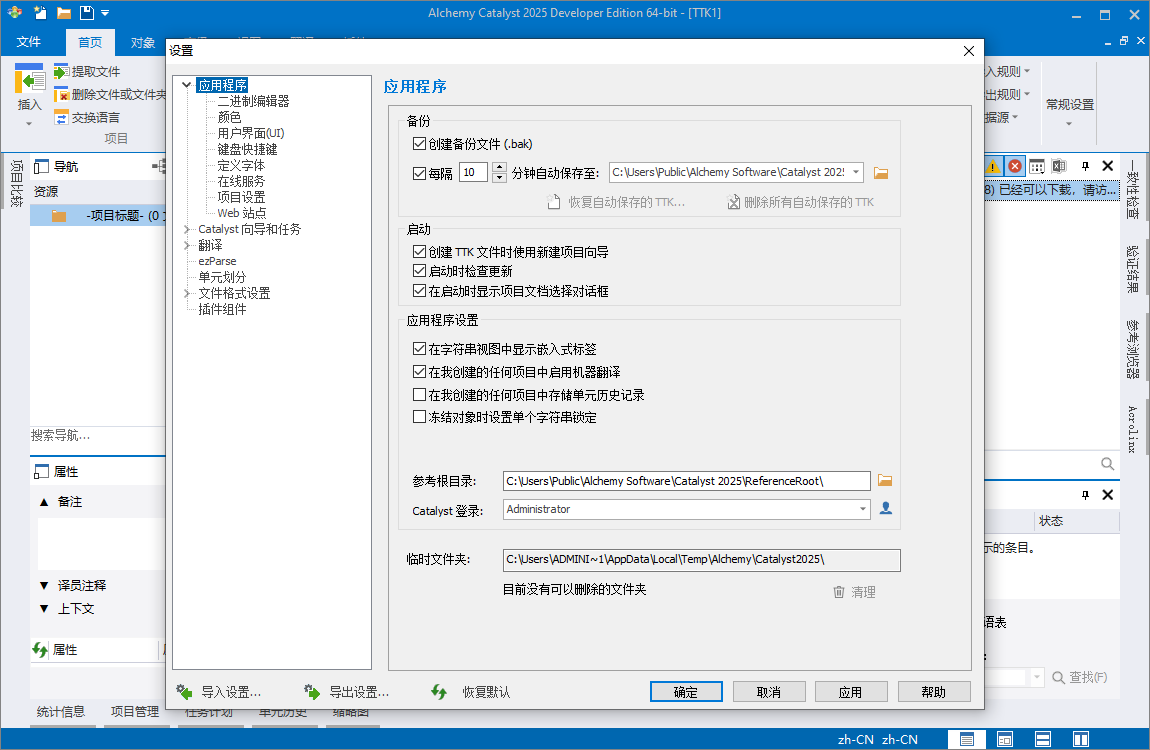The width and height of the screenshot is (1150, 750).
Task: Click the 导出设置 export settings icon
Action: [312, 691]
